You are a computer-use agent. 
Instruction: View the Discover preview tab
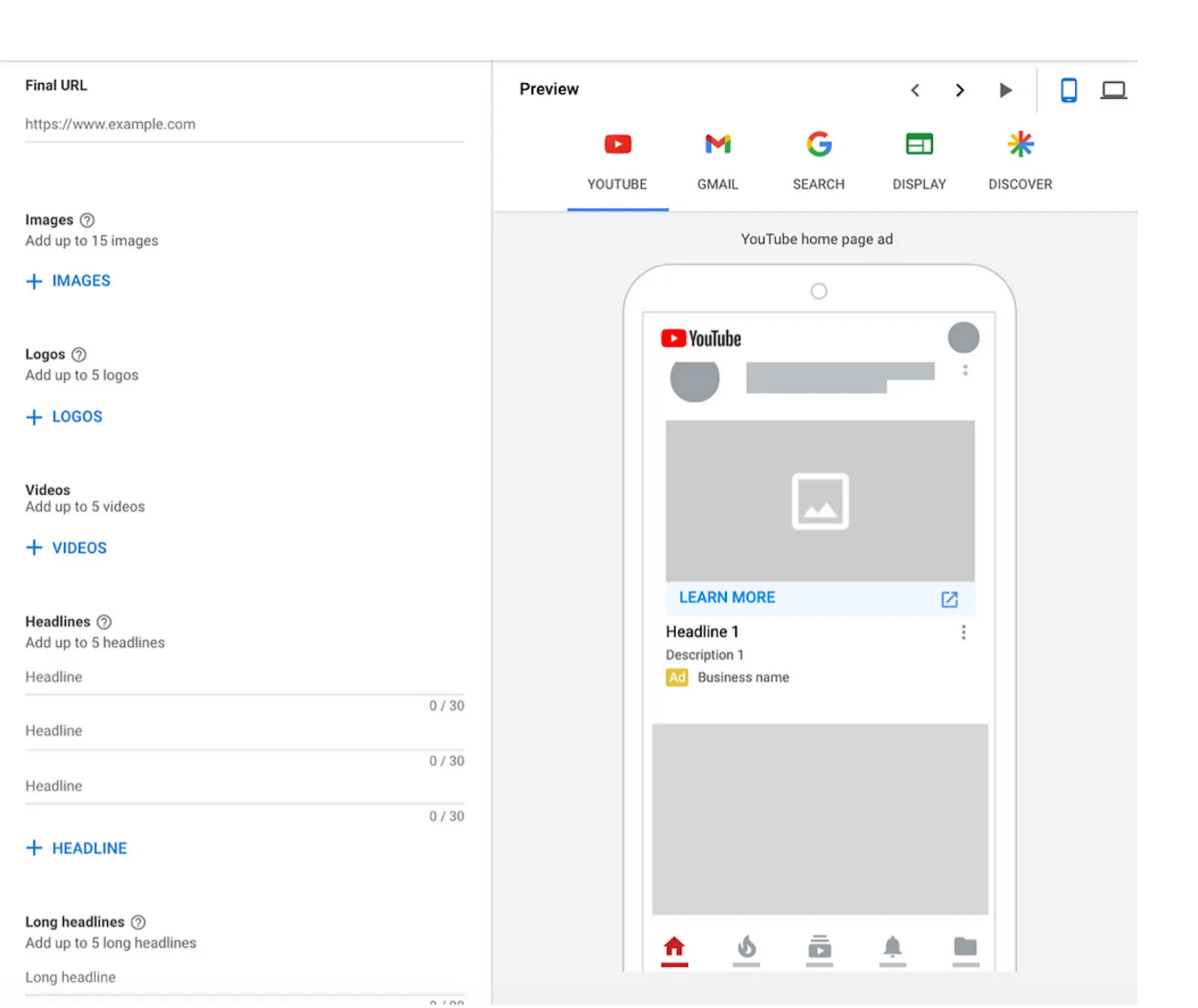click(1020, 162)
